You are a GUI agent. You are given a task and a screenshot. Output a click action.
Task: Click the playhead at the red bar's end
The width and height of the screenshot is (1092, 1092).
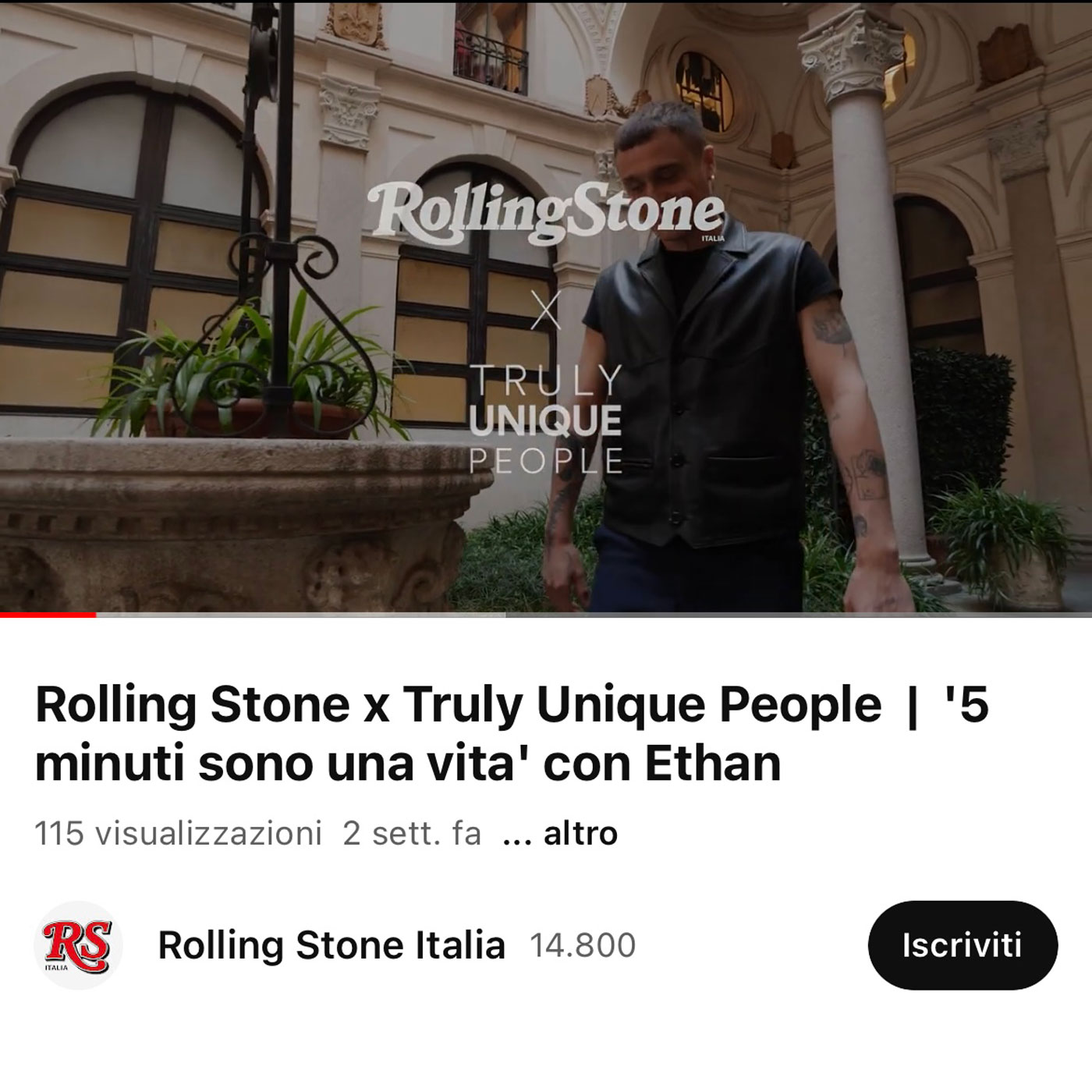click(96, 615)
